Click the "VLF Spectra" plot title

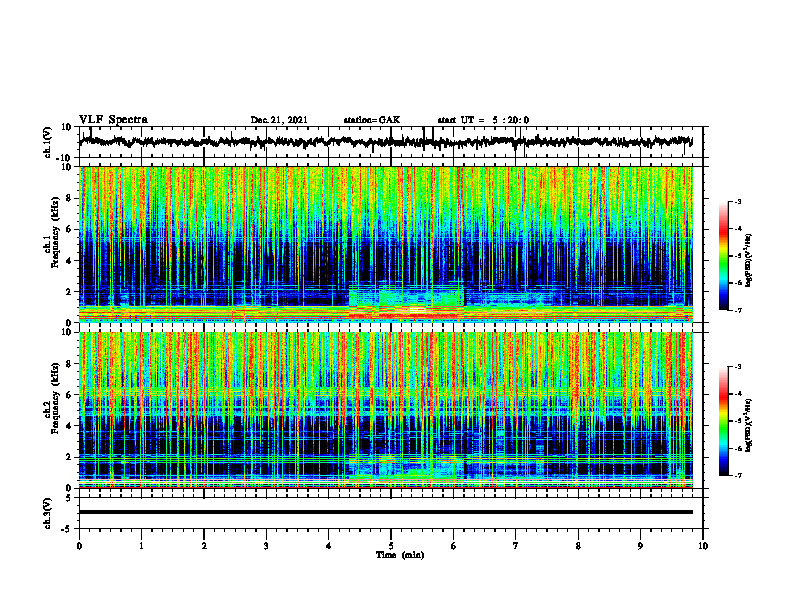pos(113,120)
